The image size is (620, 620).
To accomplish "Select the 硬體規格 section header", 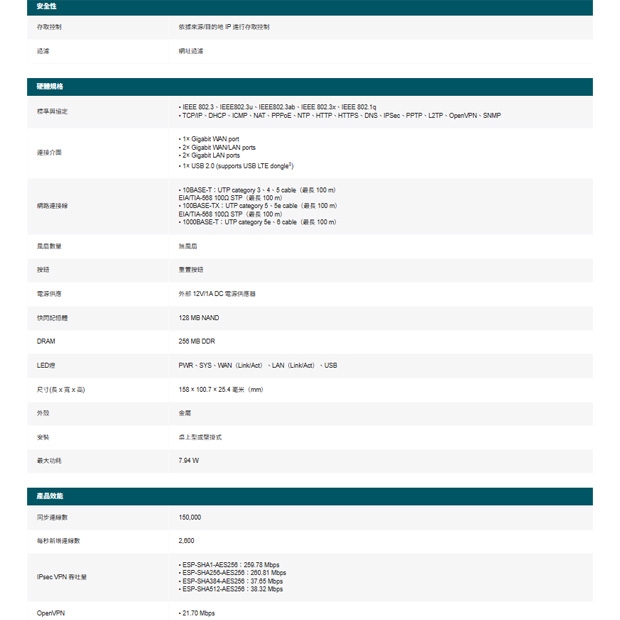I will (50, 87).
